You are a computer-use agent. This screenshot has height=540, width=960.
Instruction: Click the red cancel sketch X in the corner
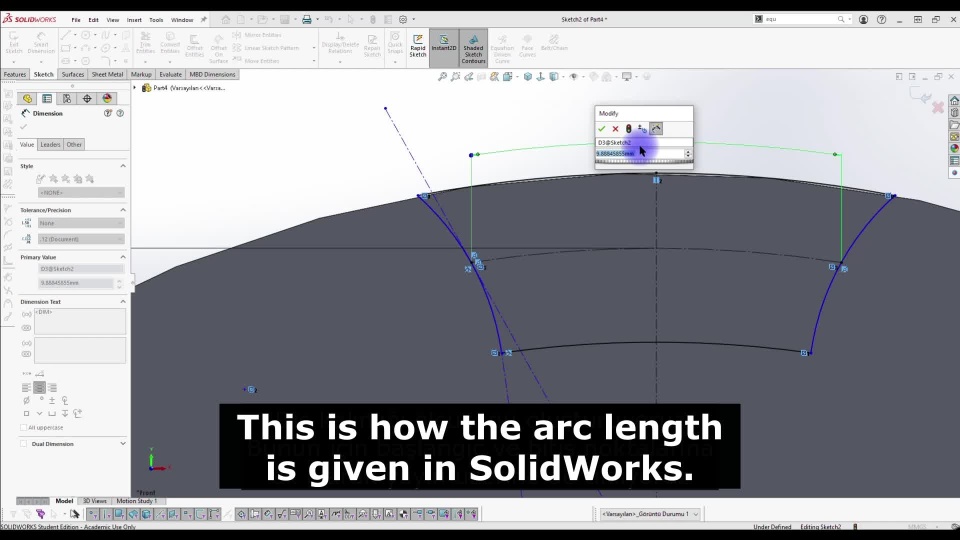pos(937,108)
